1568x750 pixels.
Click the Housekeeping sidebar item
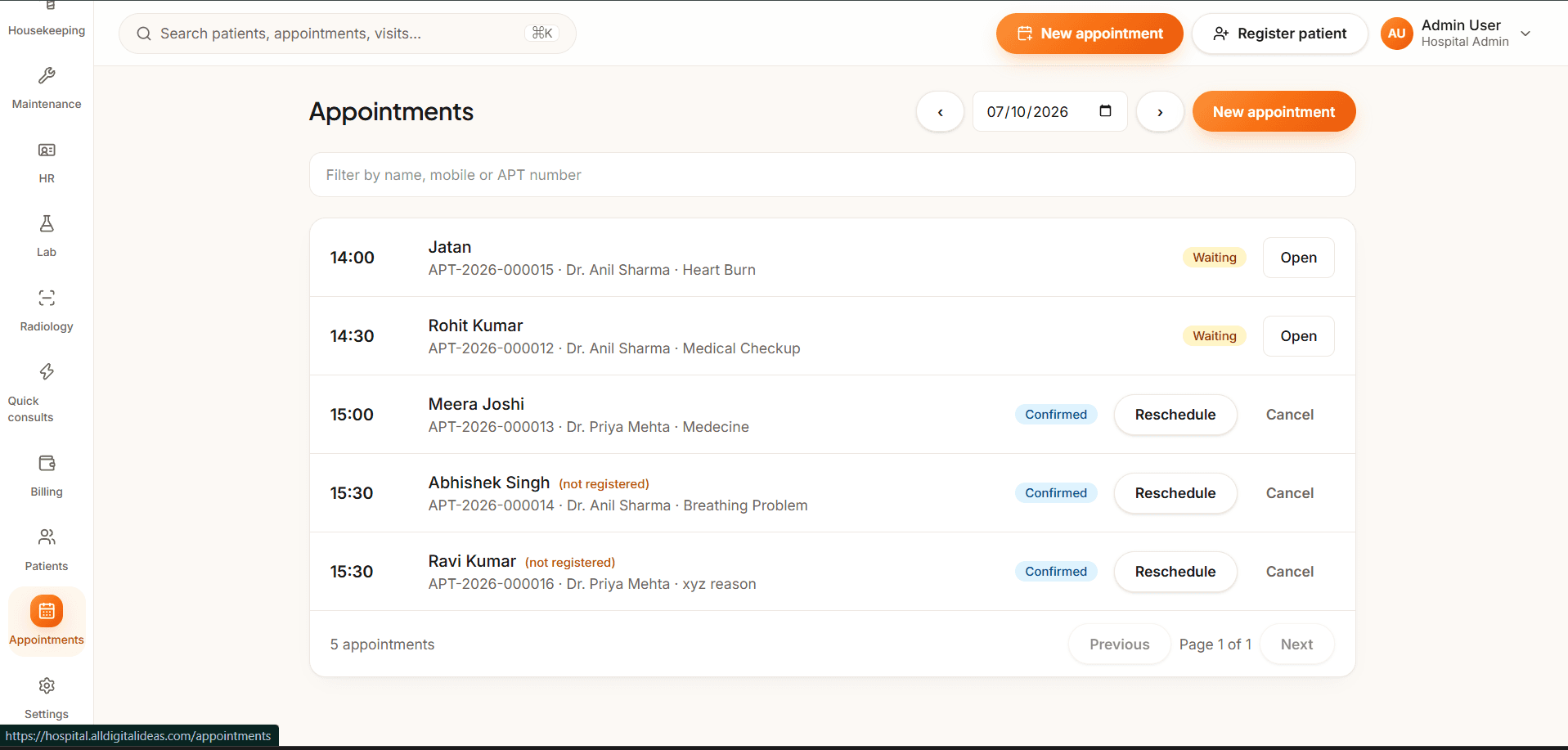pyautogui.click(x=47, y=20)
